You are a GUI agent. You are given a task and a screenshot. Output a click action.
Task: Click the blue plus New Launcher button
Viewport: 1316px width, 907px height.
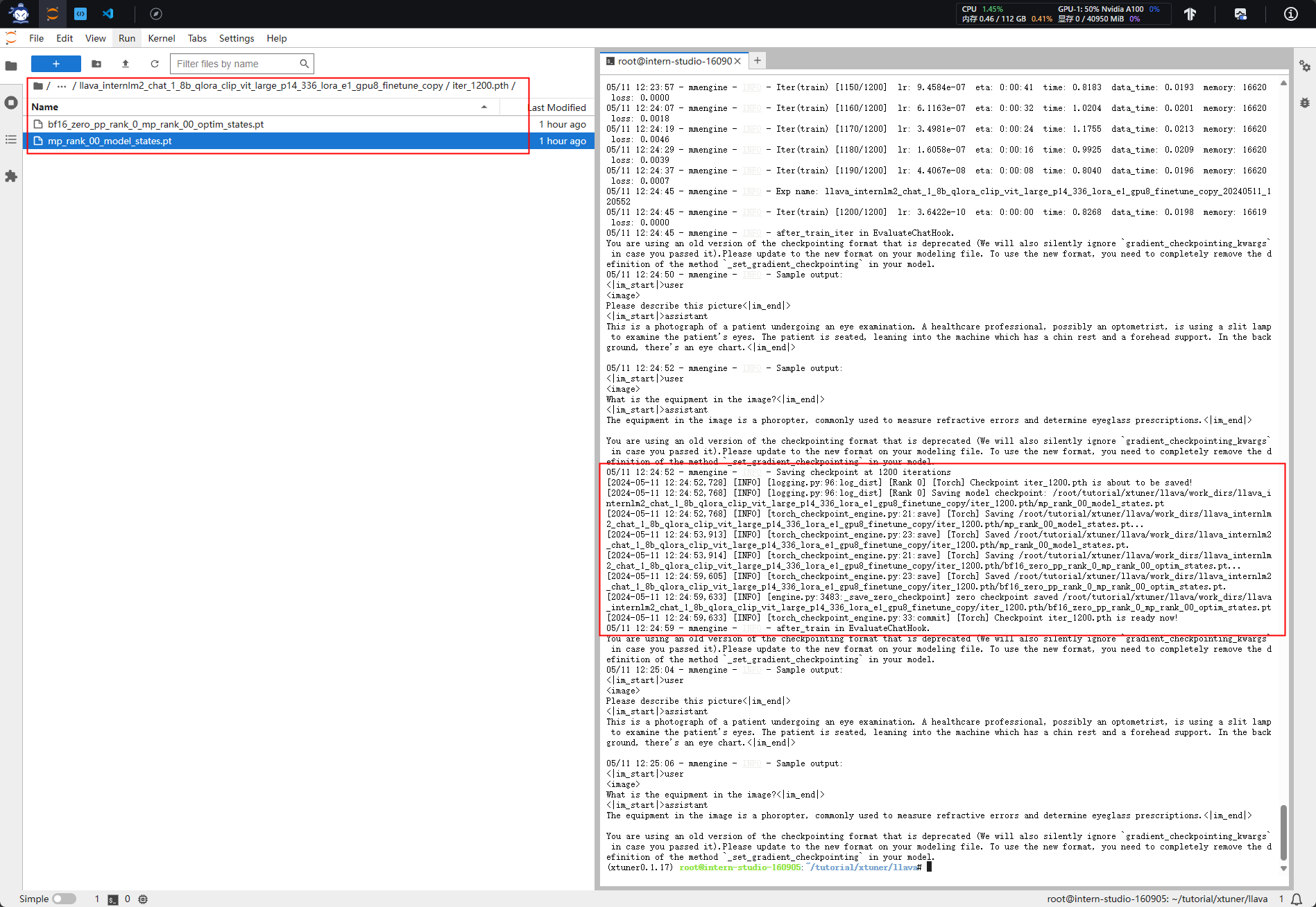[x=56, y=64]
